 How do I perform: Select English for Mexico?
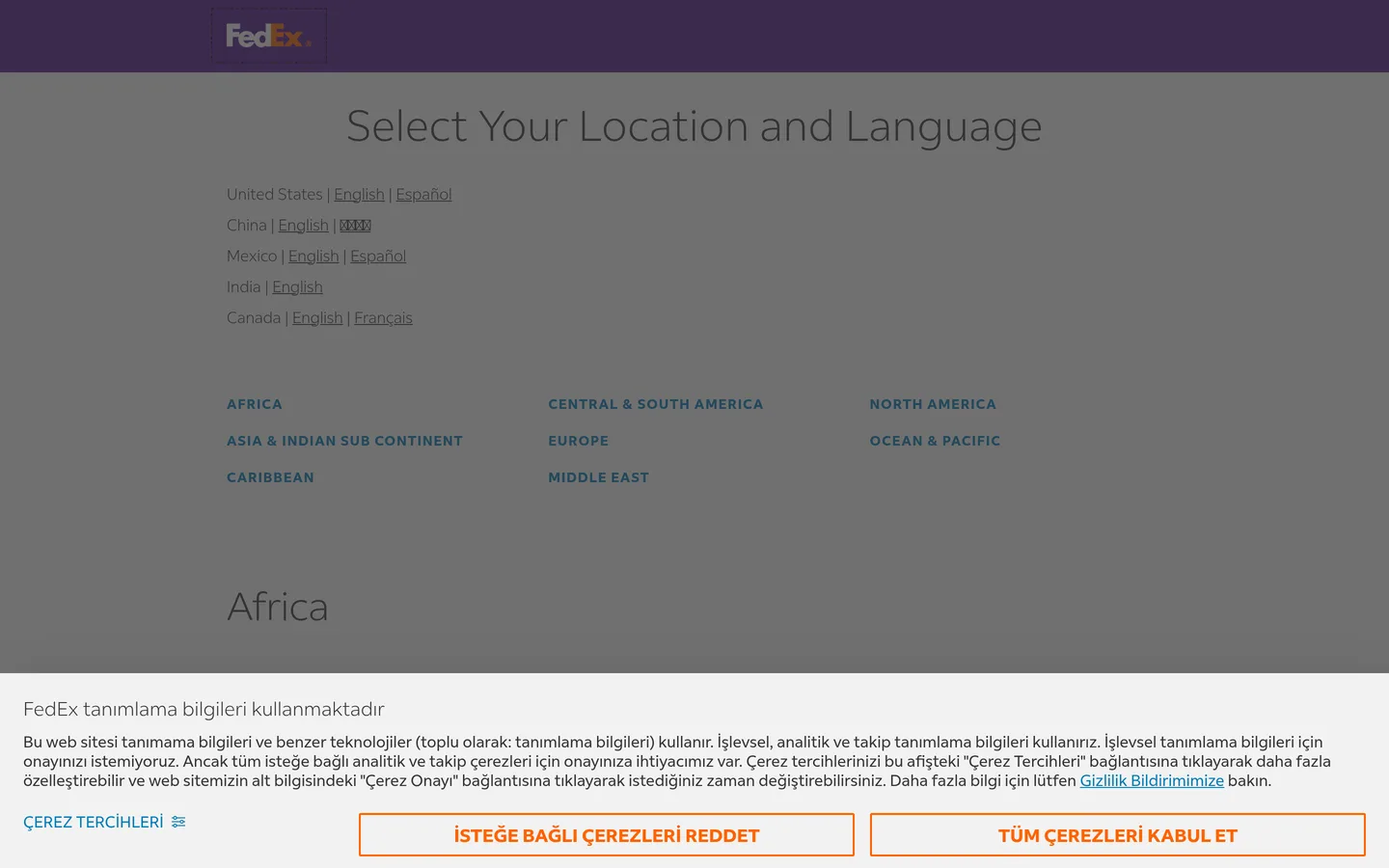[313, 257]
